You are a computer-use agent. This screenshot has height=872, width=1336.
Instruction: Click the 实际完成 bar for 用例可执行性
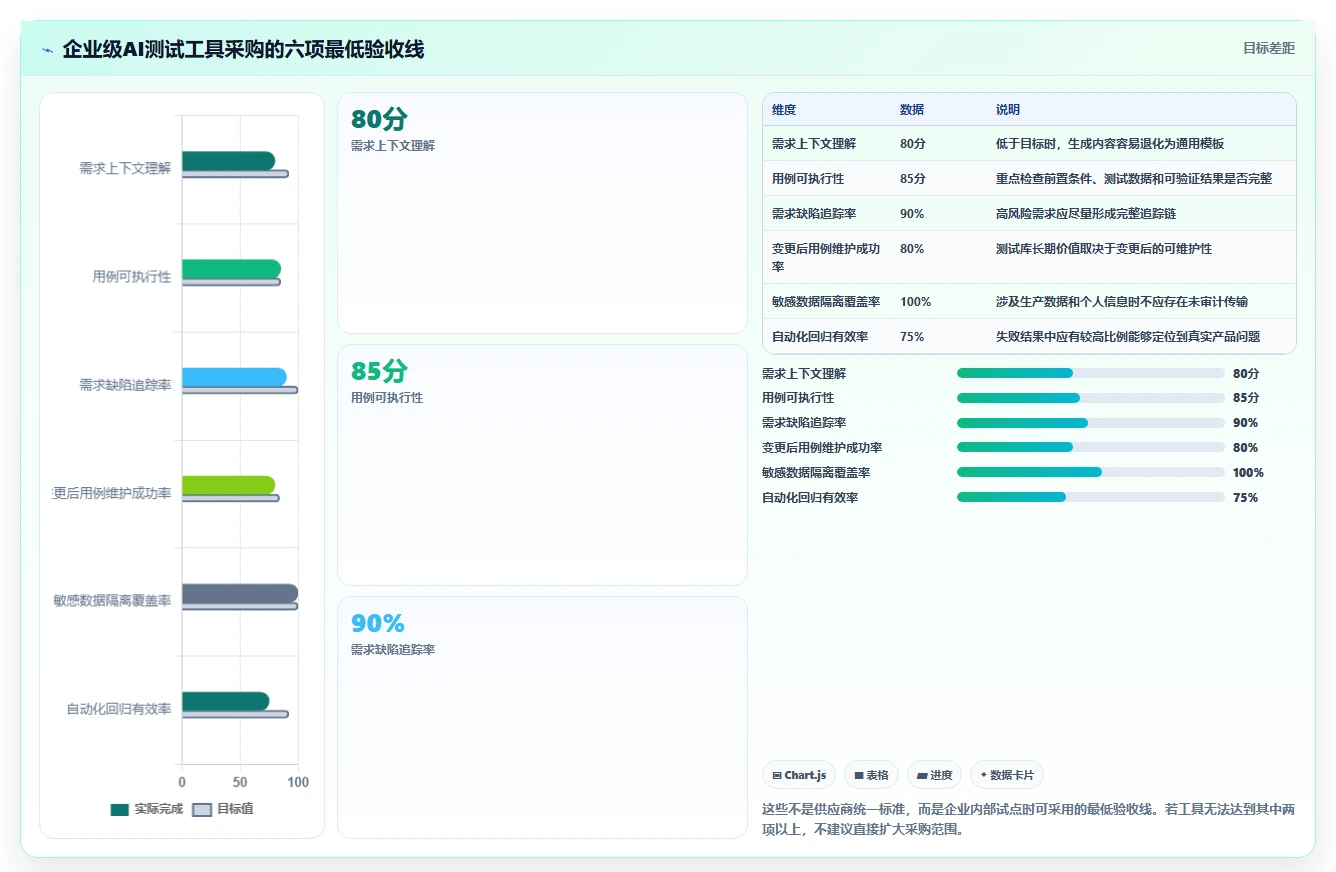coord(231,269)
